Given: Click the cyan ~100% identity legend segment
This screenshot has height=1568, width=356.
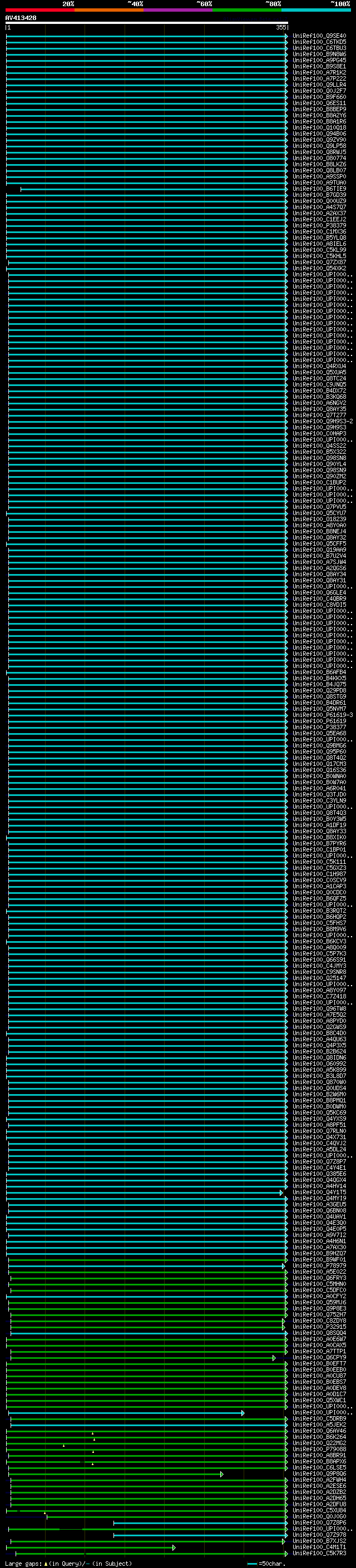Looking at the screenshot, I should 316,10.
